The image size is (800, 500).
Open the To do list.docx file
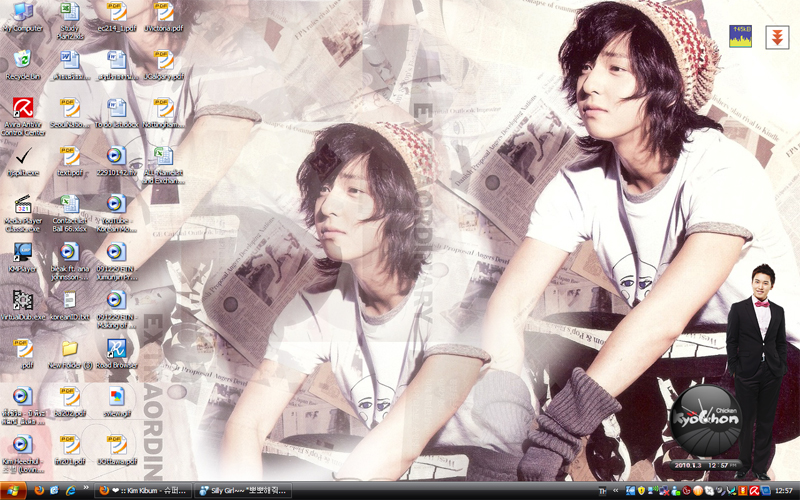coord(116,113)
